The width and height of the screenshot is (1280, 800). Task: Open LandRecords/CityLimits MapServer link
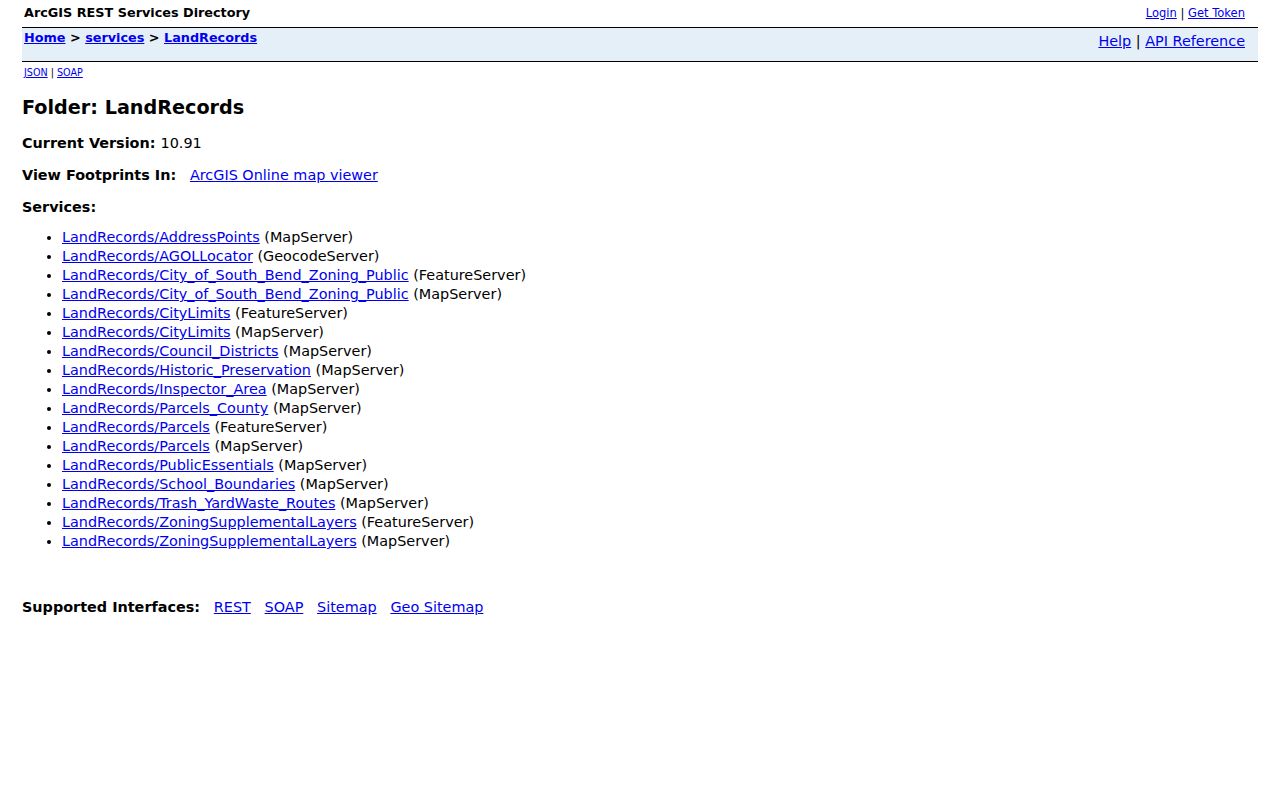click(x=146, y=332)
